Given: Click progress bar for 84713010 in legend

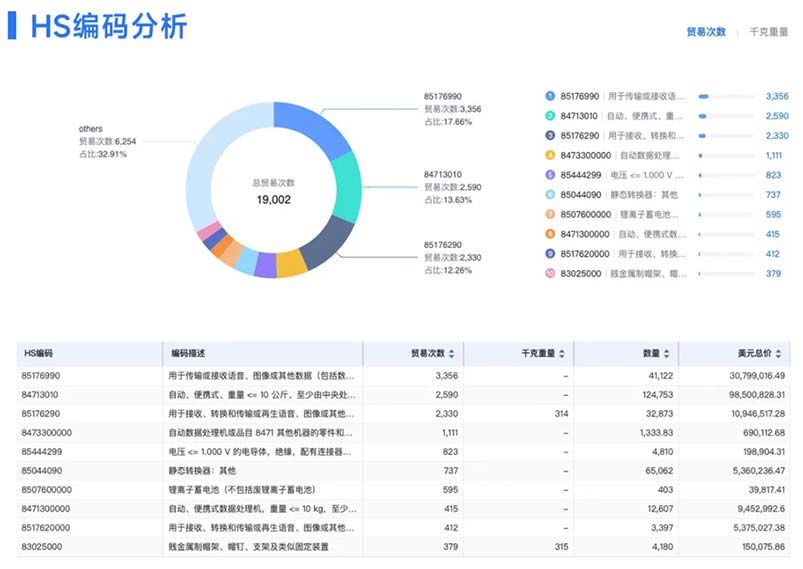Looking at the screenshot, I should pyautogui.click(x=726, y=116).
